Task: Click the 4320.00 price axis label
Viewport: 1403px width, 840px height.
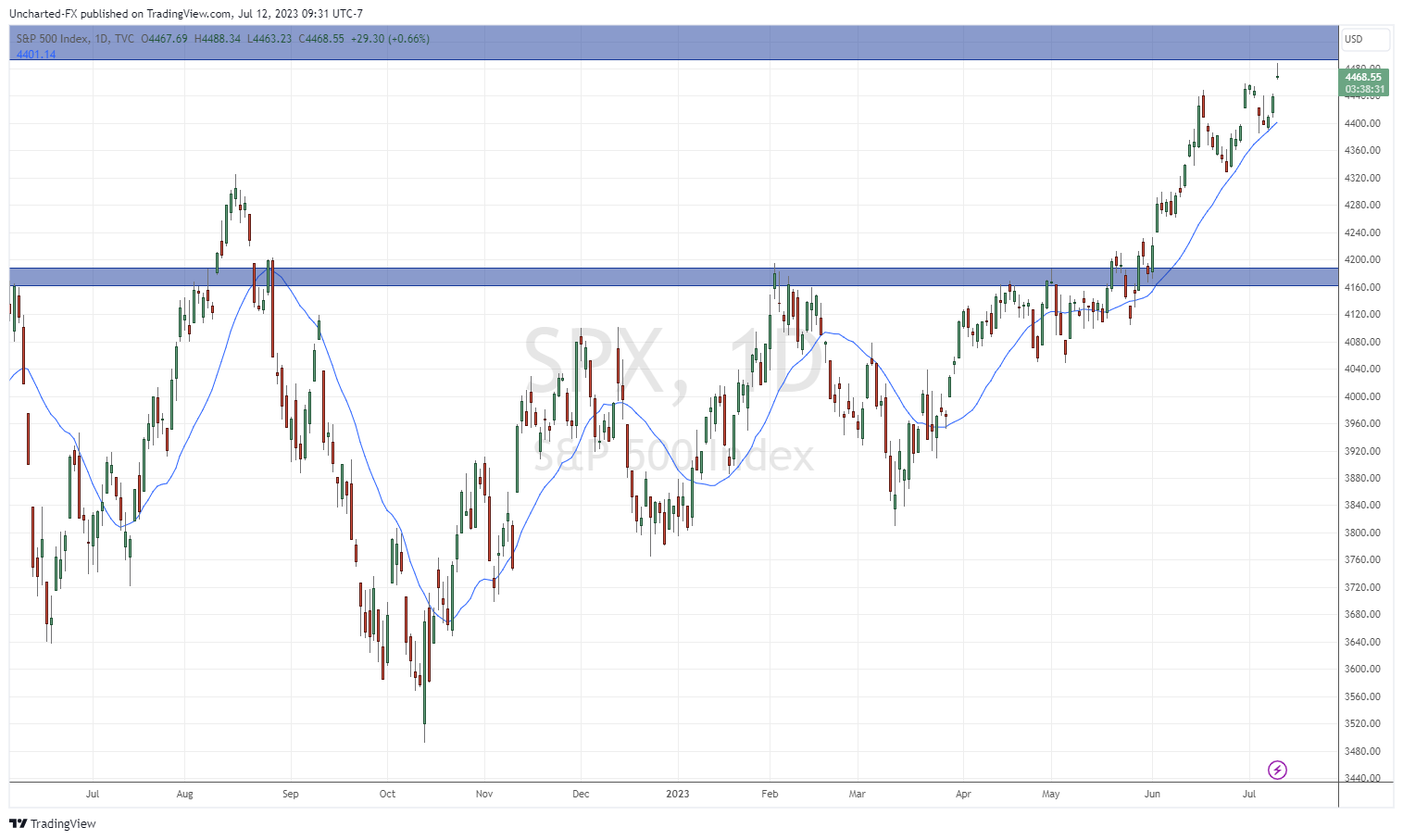Action: click(x=1362, y=178)
